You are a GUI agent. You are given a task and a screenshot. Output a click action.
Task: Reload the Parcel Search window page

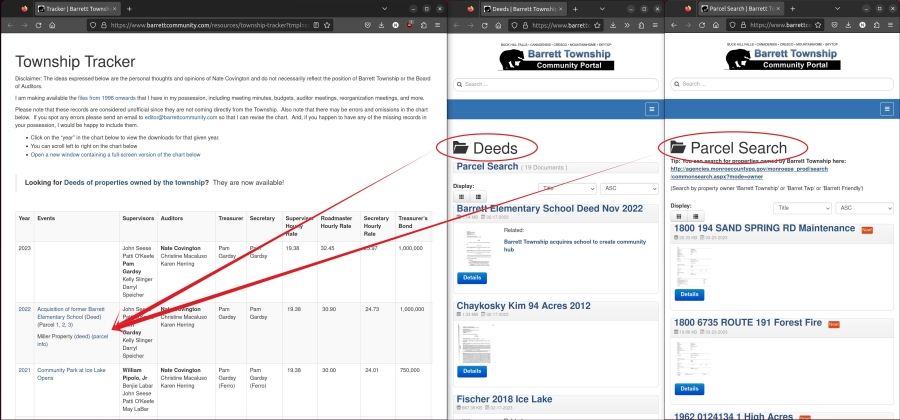click(701, 25)
